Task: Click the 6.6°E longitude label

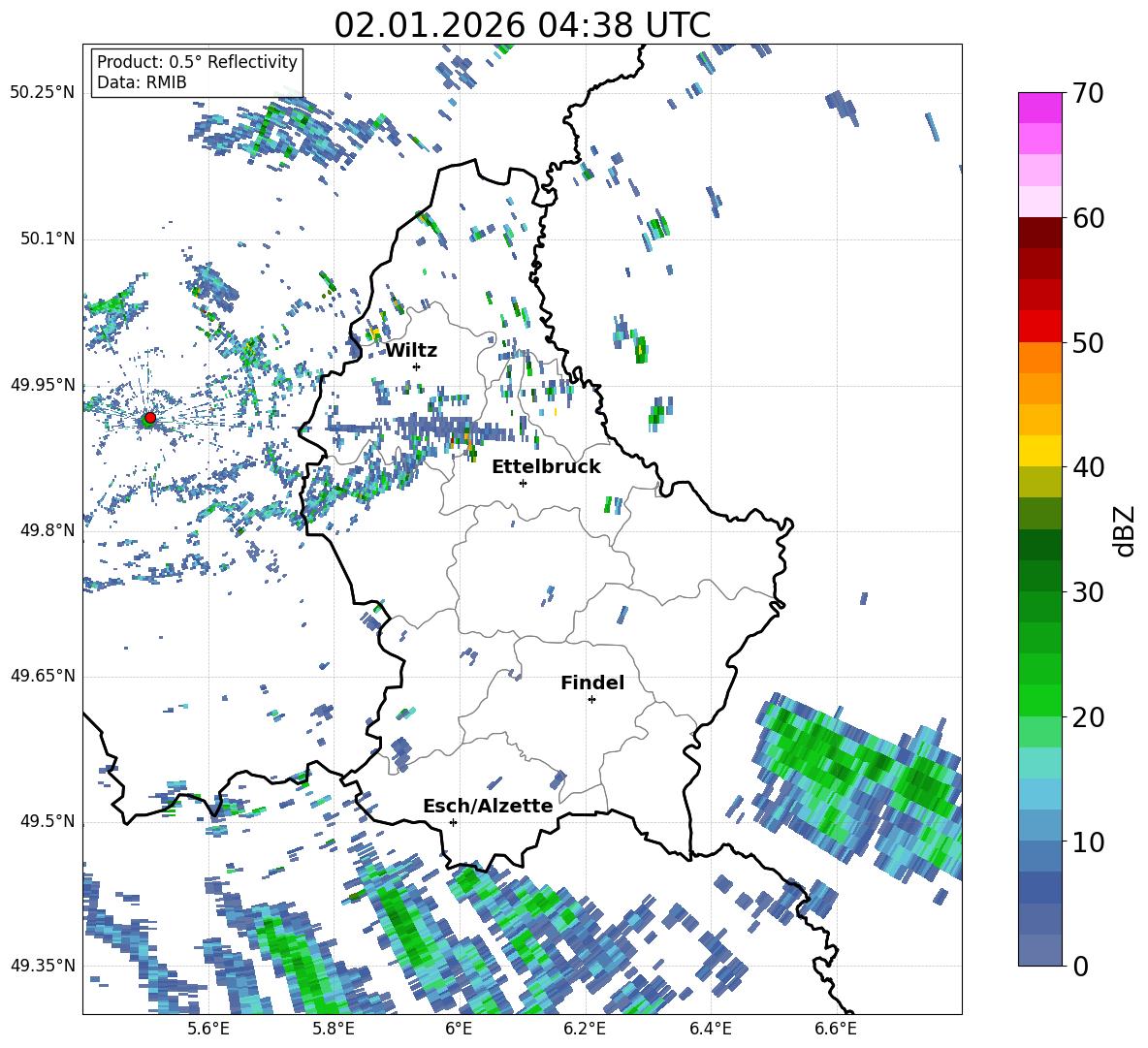Action: [836, 1029]
